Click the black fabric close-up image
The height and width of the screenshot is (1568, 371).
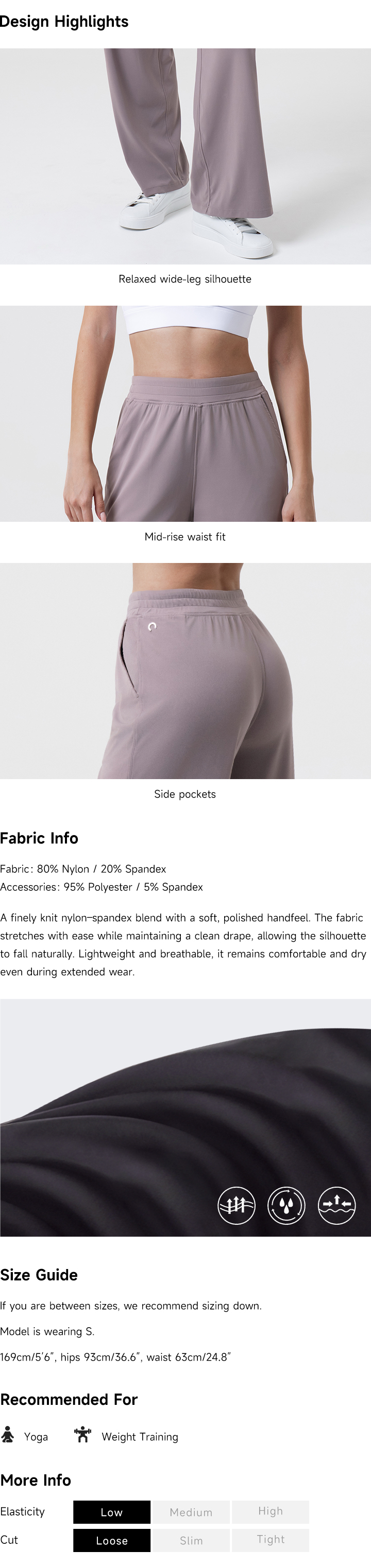click(x=185, y=1118)
